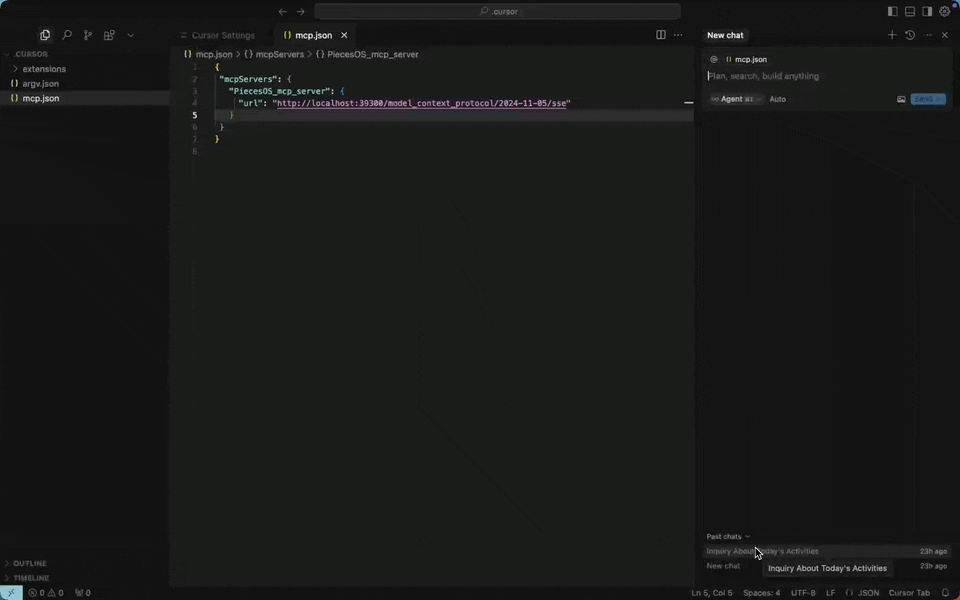Collapse the Past chats section

click(x=728, y=536)
